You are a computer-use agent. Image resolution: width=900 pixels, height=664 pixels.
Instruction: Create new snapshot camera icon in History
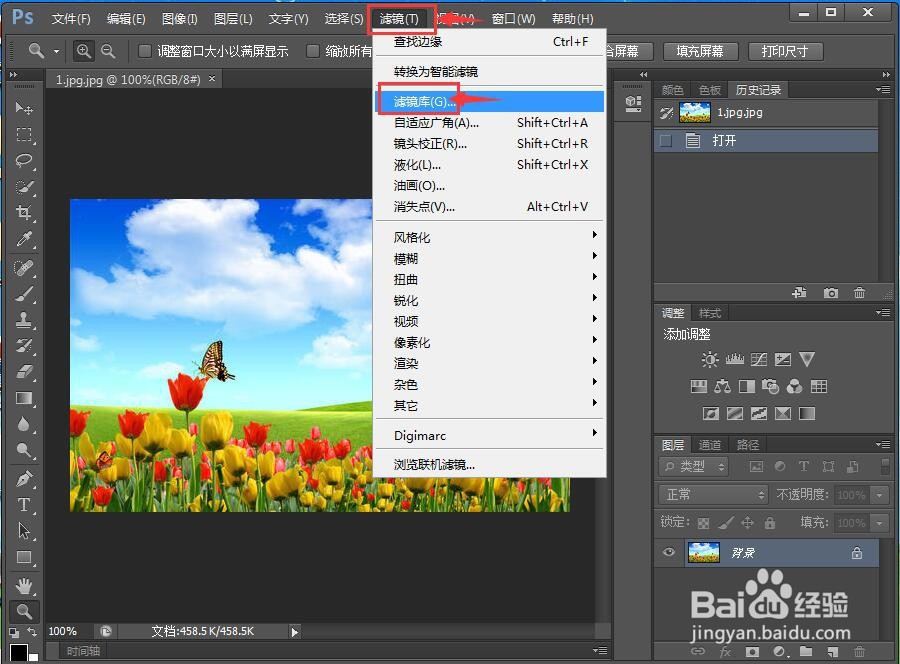click(x=830, y=293)
